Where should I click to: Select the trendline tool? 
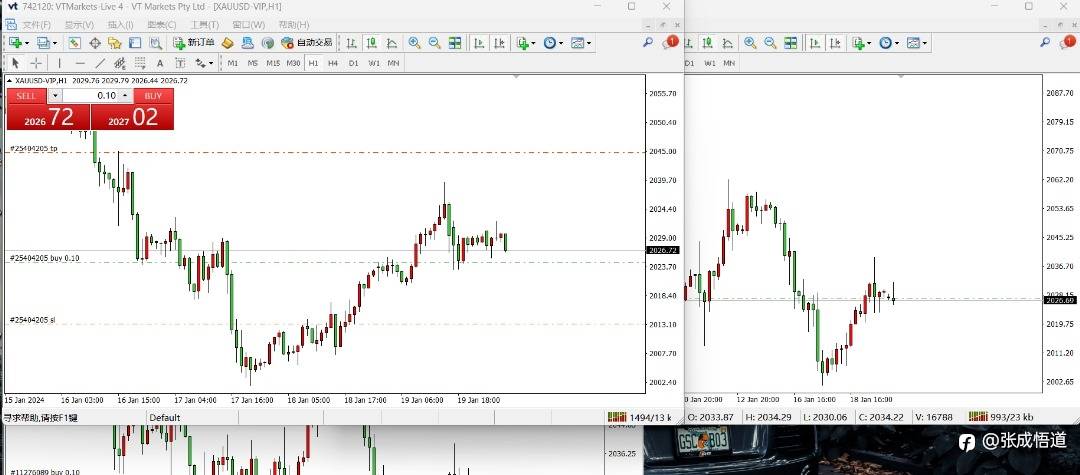[x=100, y=63]
